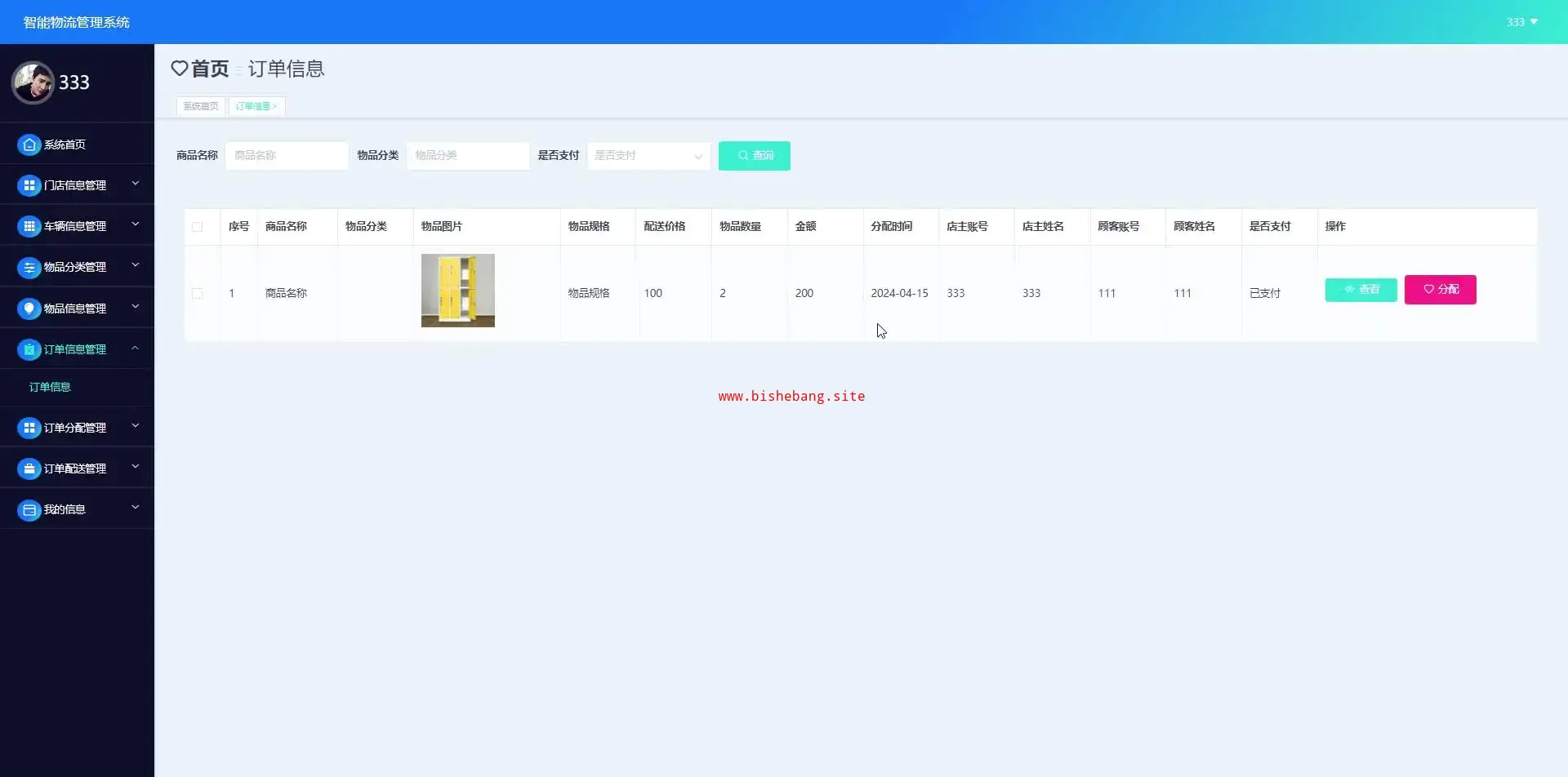Focus the 商品名称 search input

(x=287, y=156)
